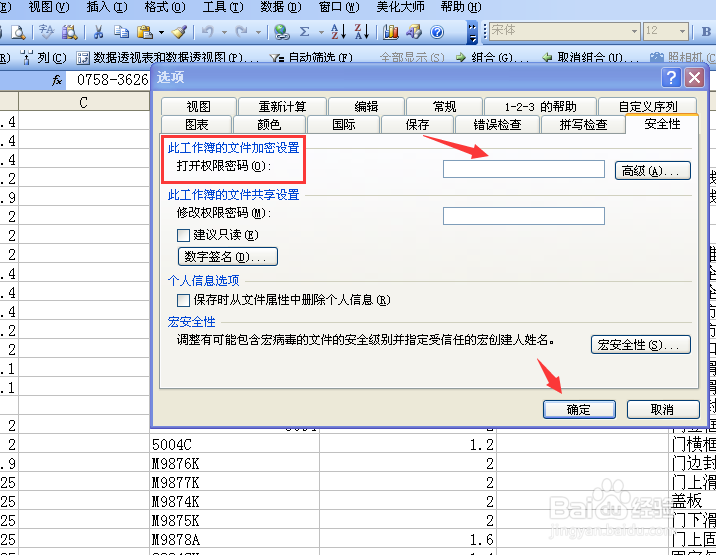Expand the Undo history dropdown

pos(224,32)
